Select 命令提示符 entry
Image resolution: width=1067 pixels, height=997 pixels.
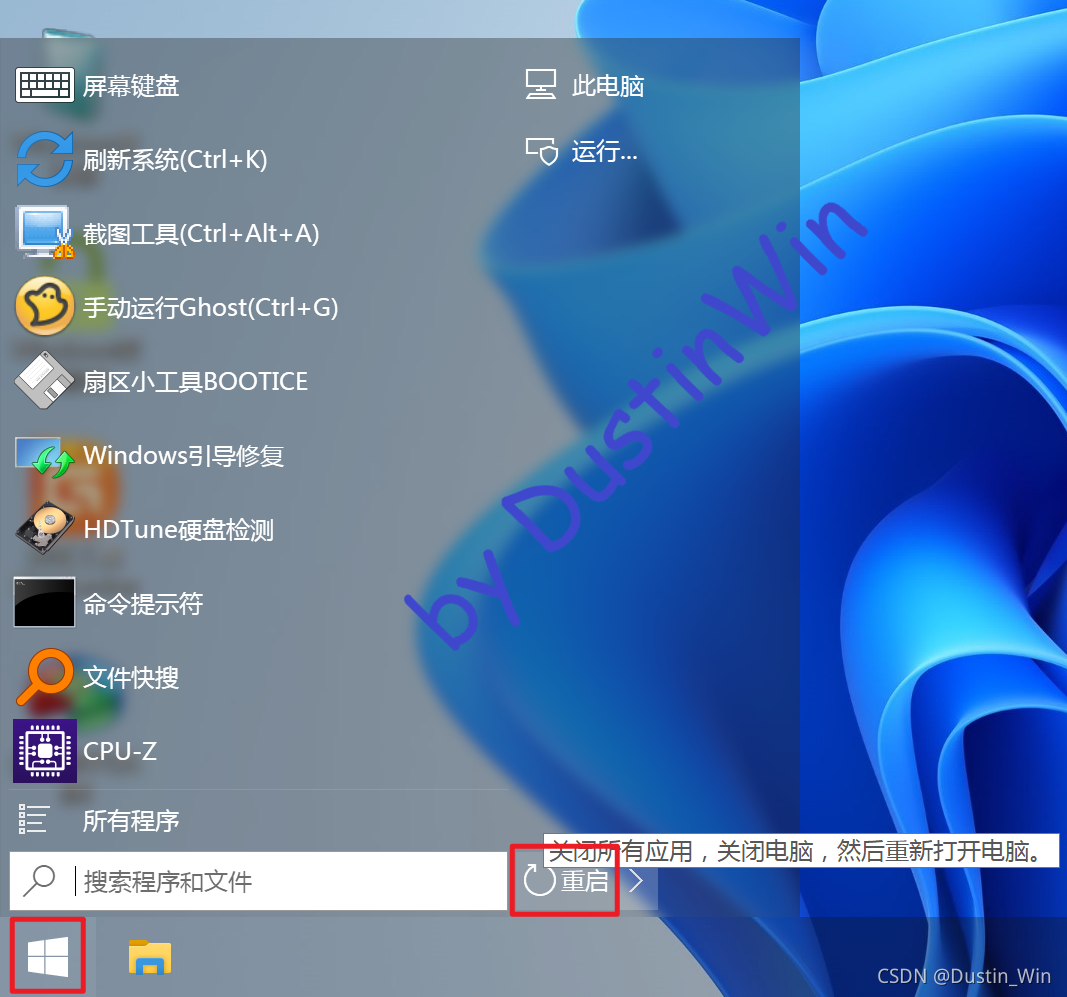[143, 603]
